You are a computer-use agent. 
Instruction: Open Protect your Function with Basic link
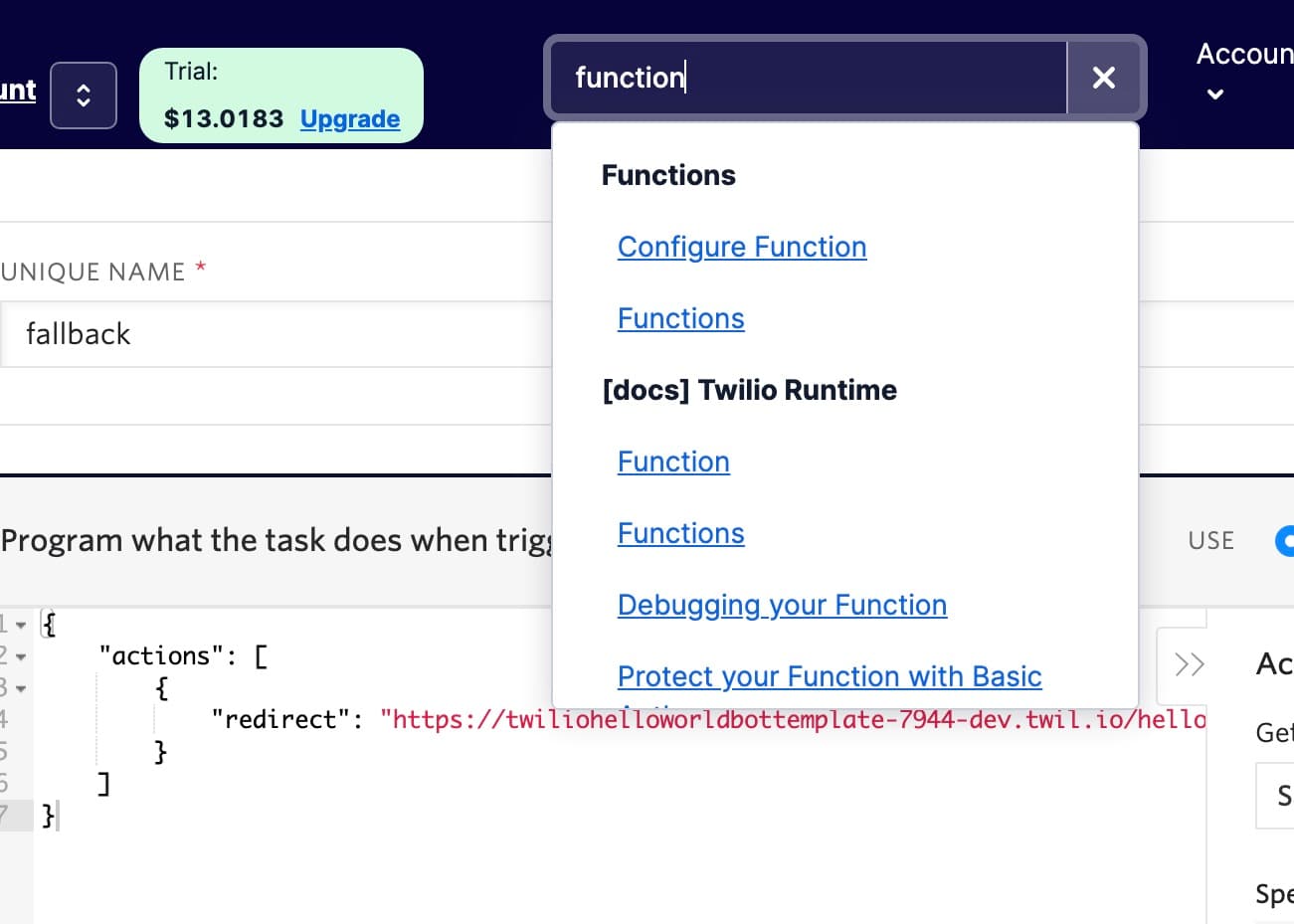(830, 676)
